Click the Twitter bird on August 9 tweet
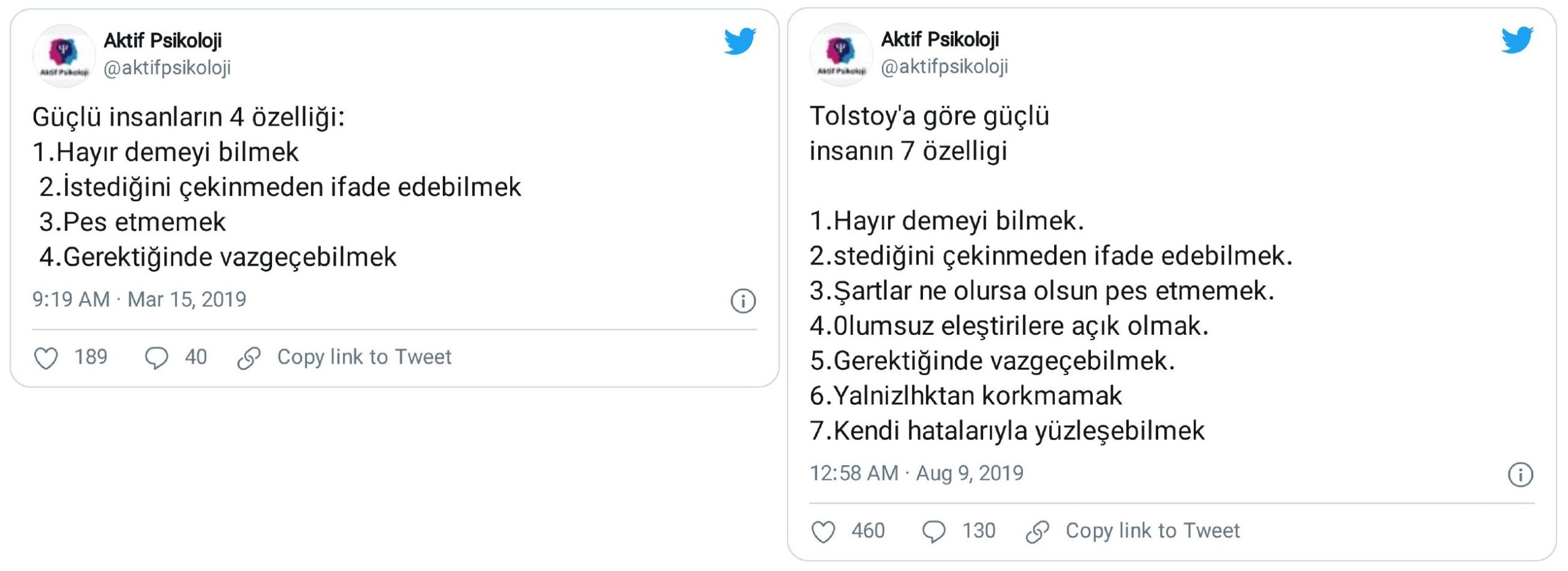 pos(1517,40)
